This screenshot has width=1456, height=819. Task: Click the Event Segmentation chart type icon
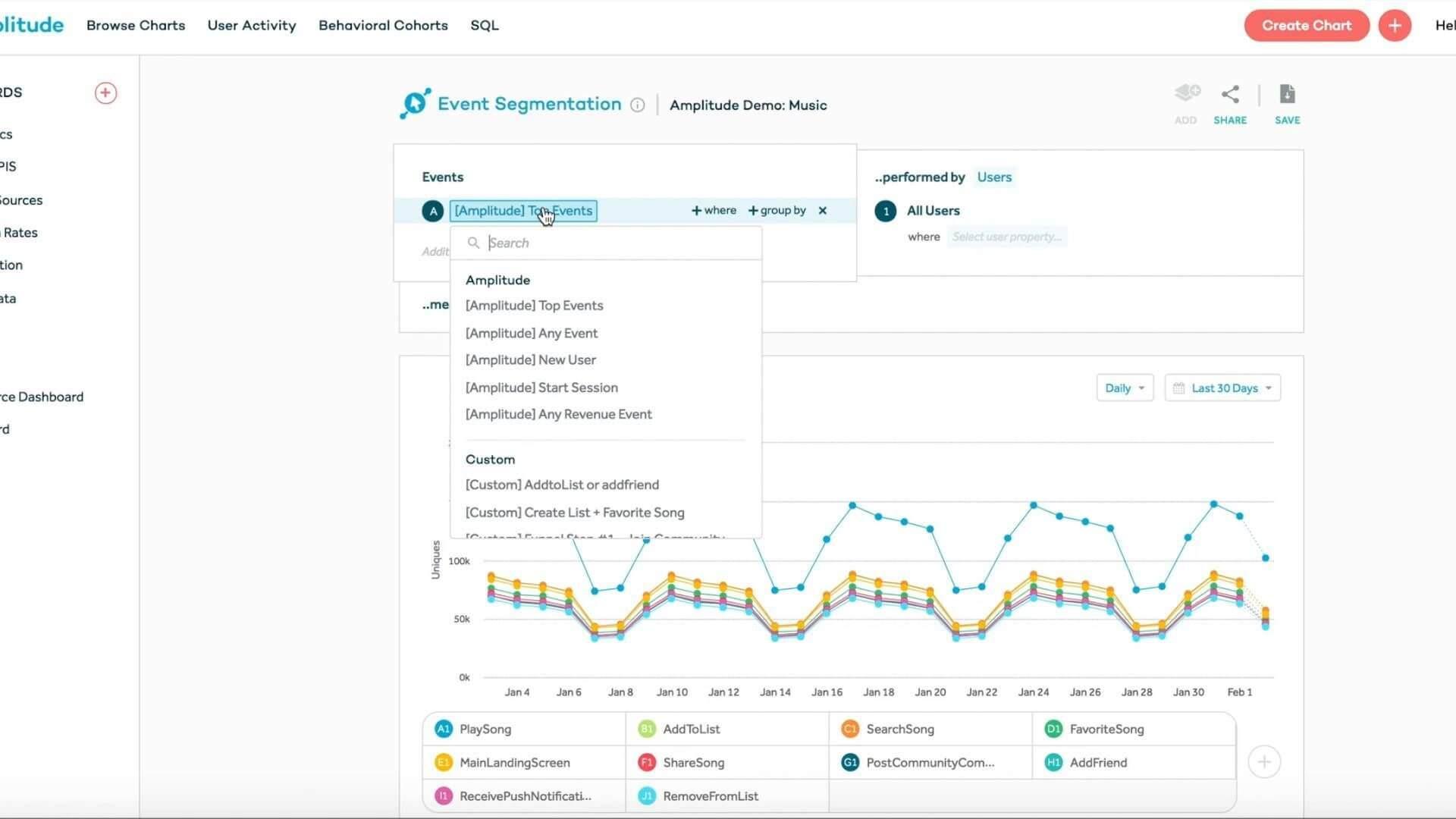point(416,104)
